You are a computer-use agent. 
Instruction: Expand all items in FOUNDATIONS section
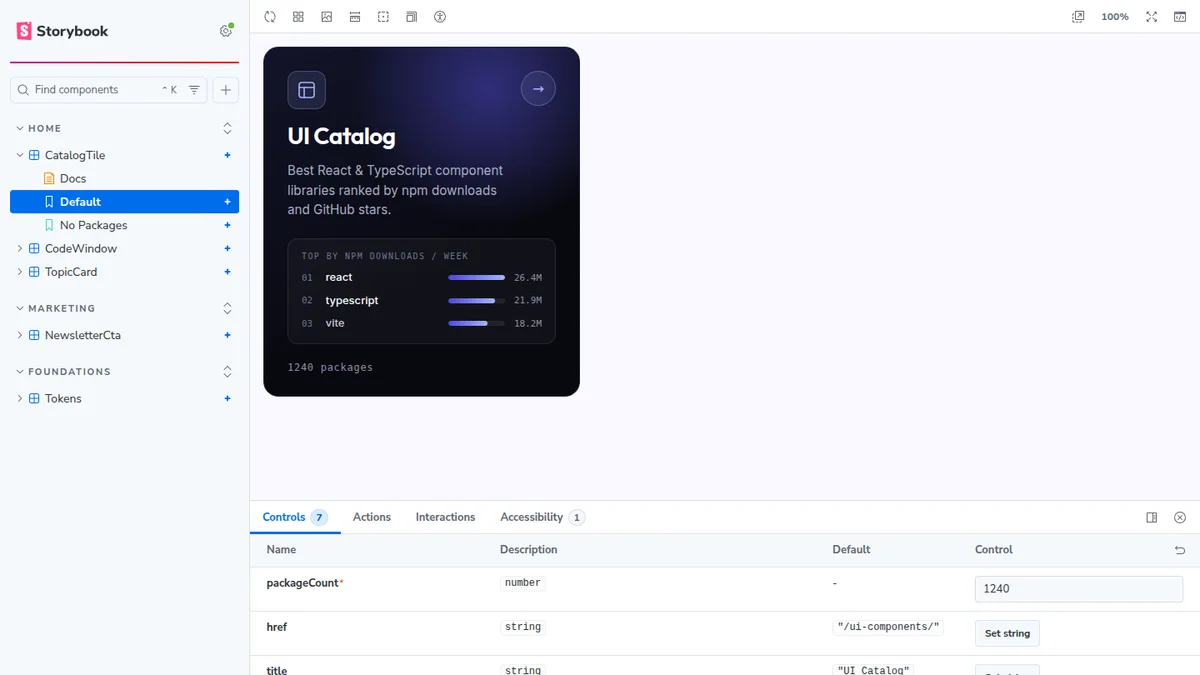tap(227, 371)
